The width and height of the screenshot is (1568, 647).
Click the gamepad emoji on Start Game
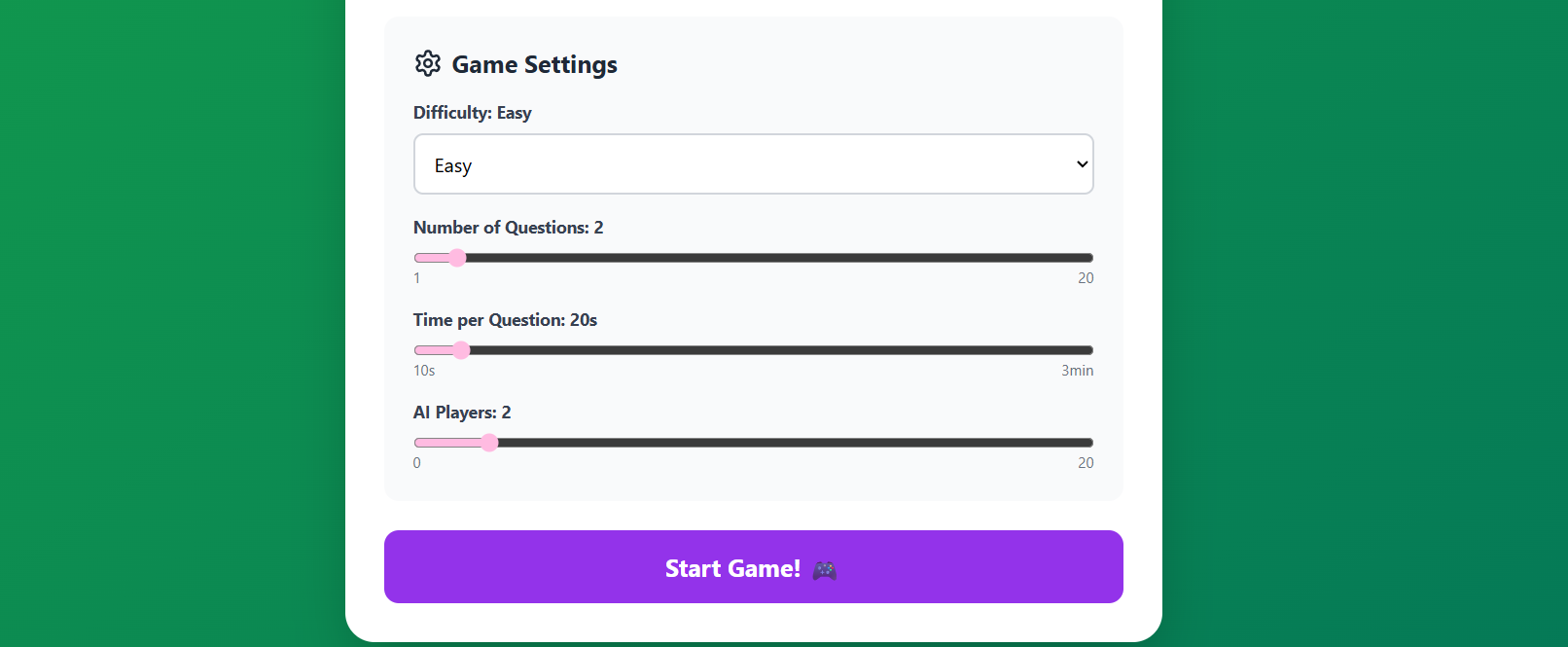[x=824, y=570]
